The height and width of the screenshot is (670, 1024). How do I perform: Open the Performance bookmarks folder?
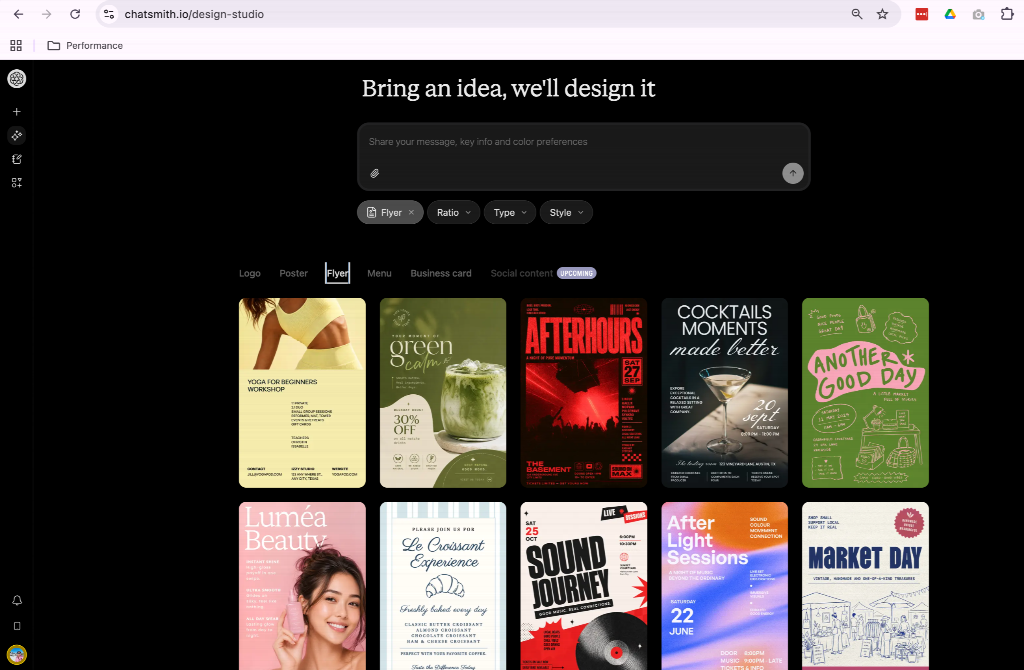[x=86, y=46]
